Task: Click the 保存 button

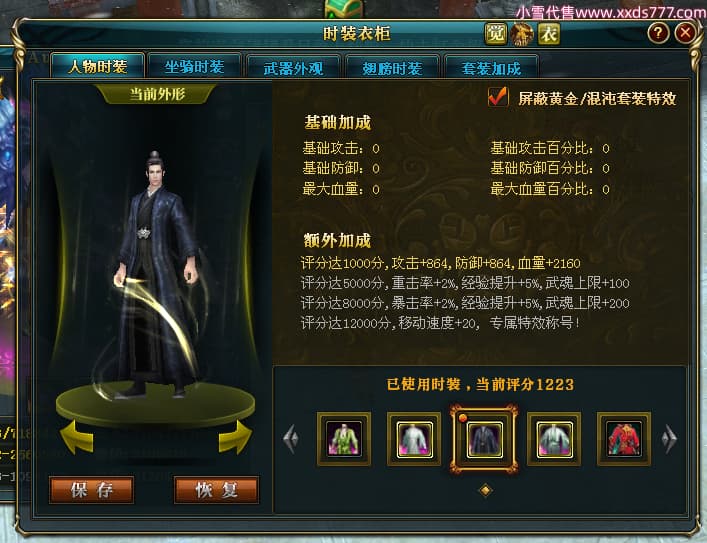Action: 92,490
